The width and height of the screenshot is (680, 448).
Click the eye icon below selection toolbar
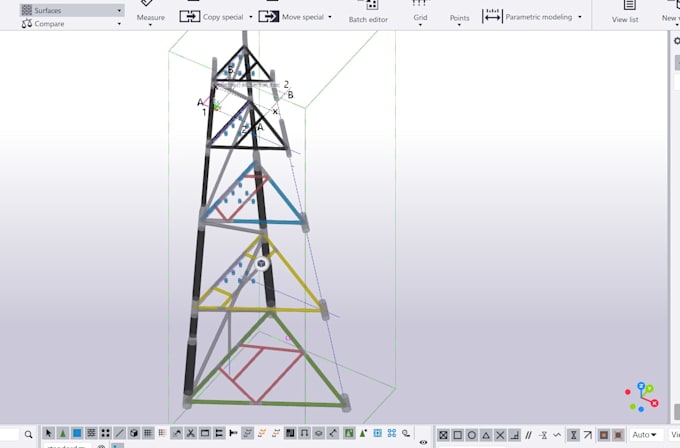[x=423, y=442]
